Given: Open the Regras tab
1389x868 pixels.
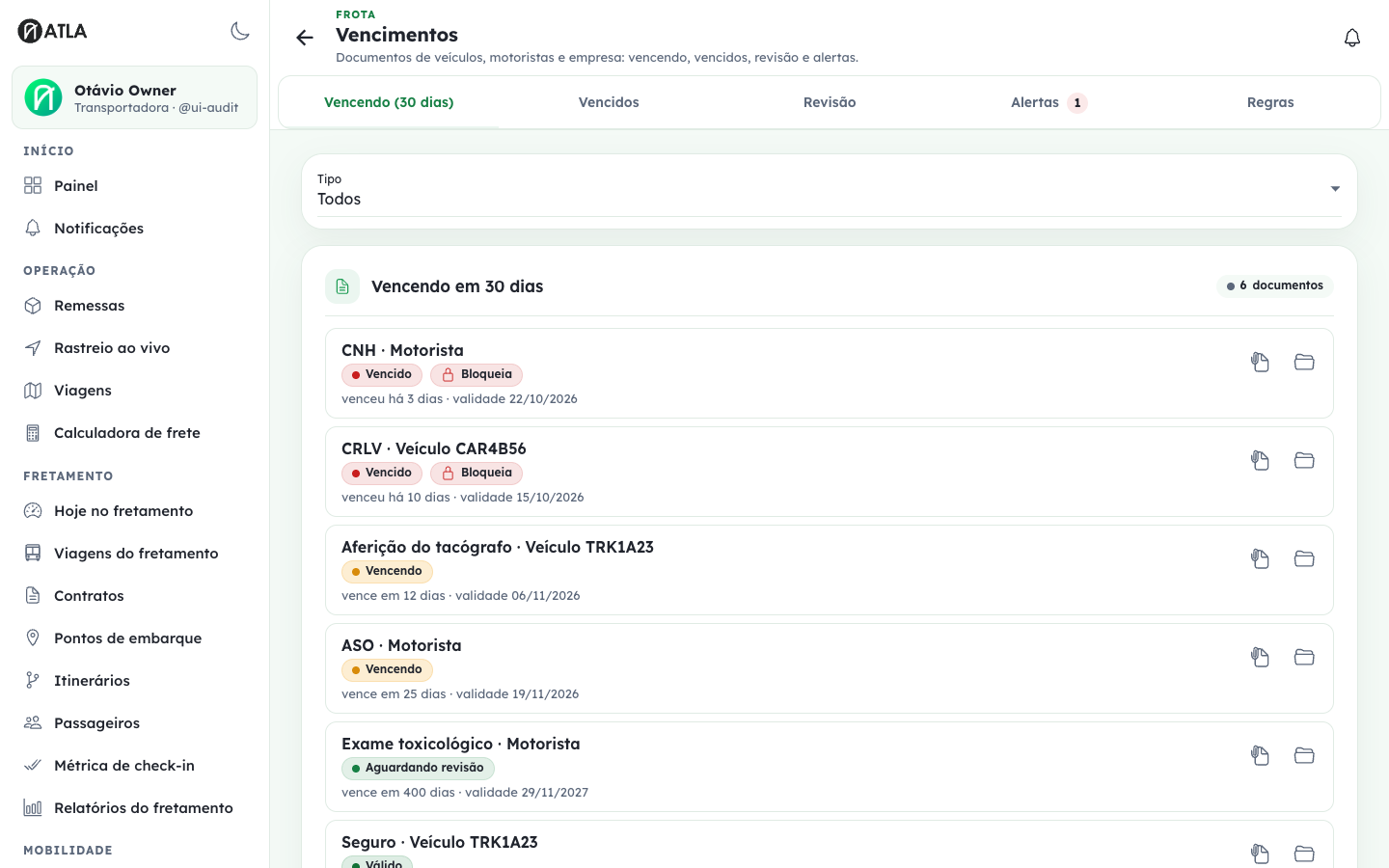Looking at the screenshot, I should click(x=1270, y=102).
